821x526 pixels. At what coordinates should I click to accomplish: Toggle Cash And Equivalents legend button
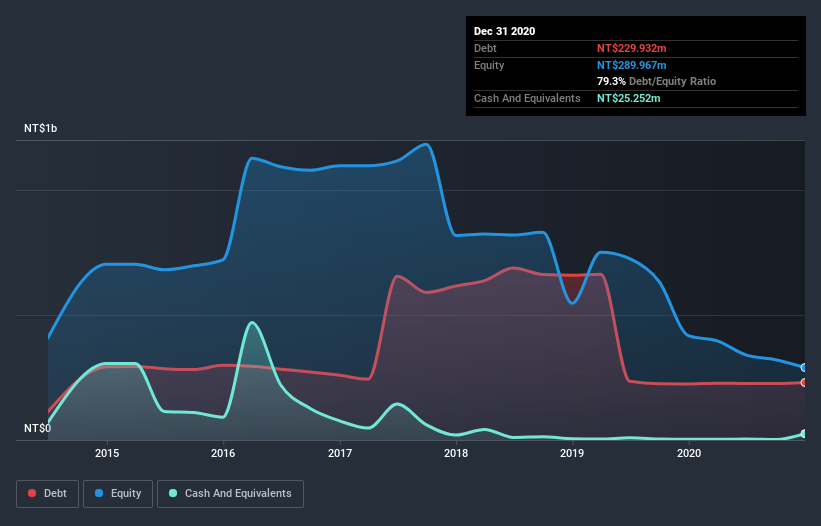230,494
